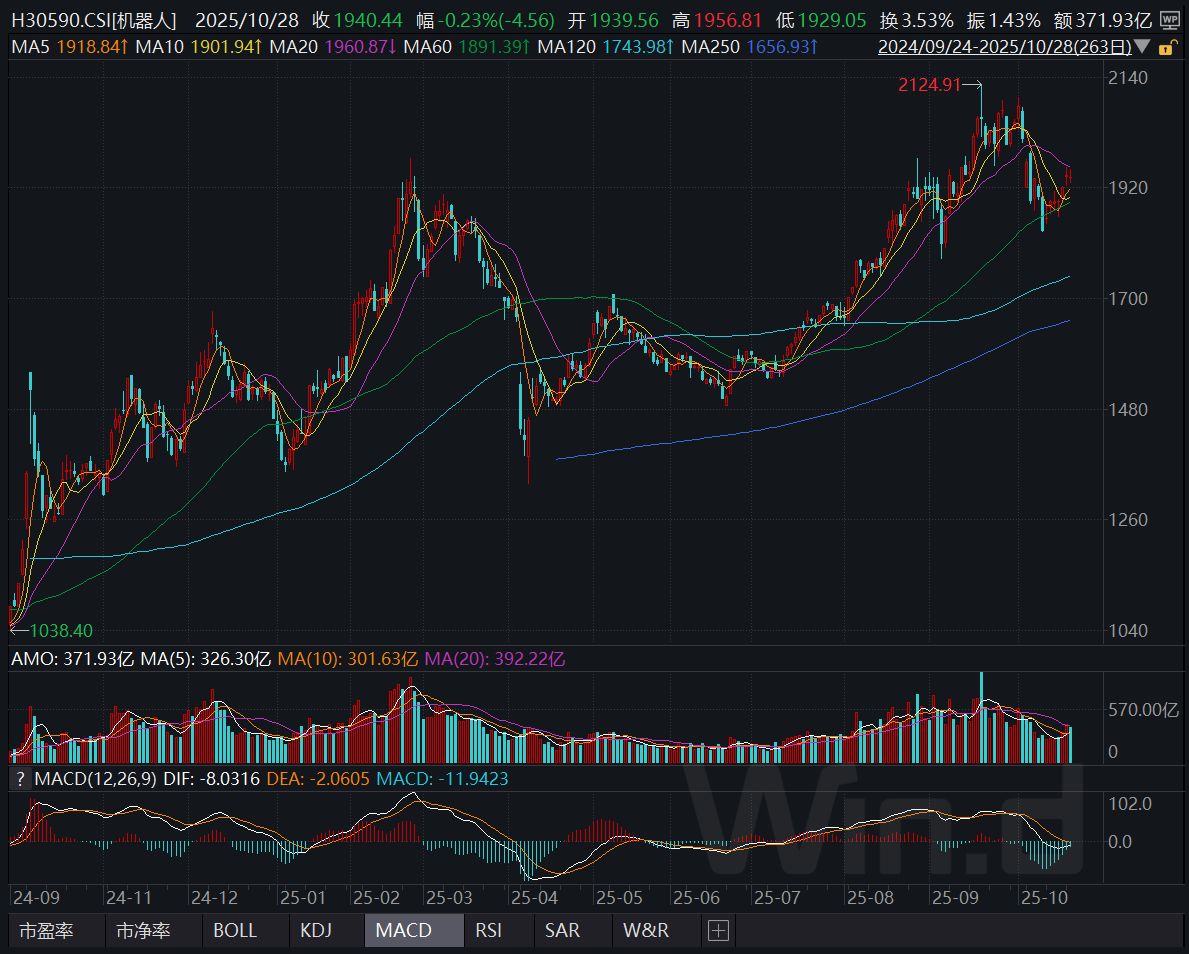
Task: Click the MACD(12,26,9) parameter label
Action: point(96,779)
